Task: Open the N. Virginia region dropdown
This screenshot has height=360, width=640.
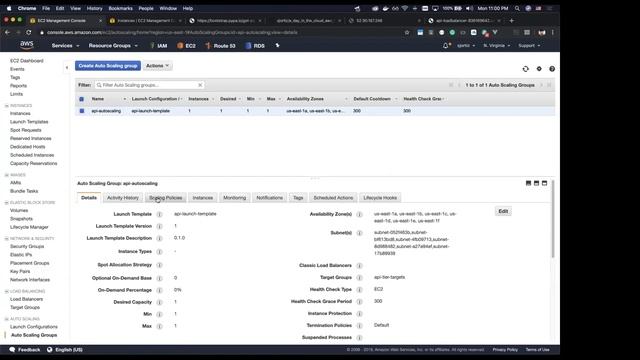Action: pyautogui.click(x=497, y=46)
